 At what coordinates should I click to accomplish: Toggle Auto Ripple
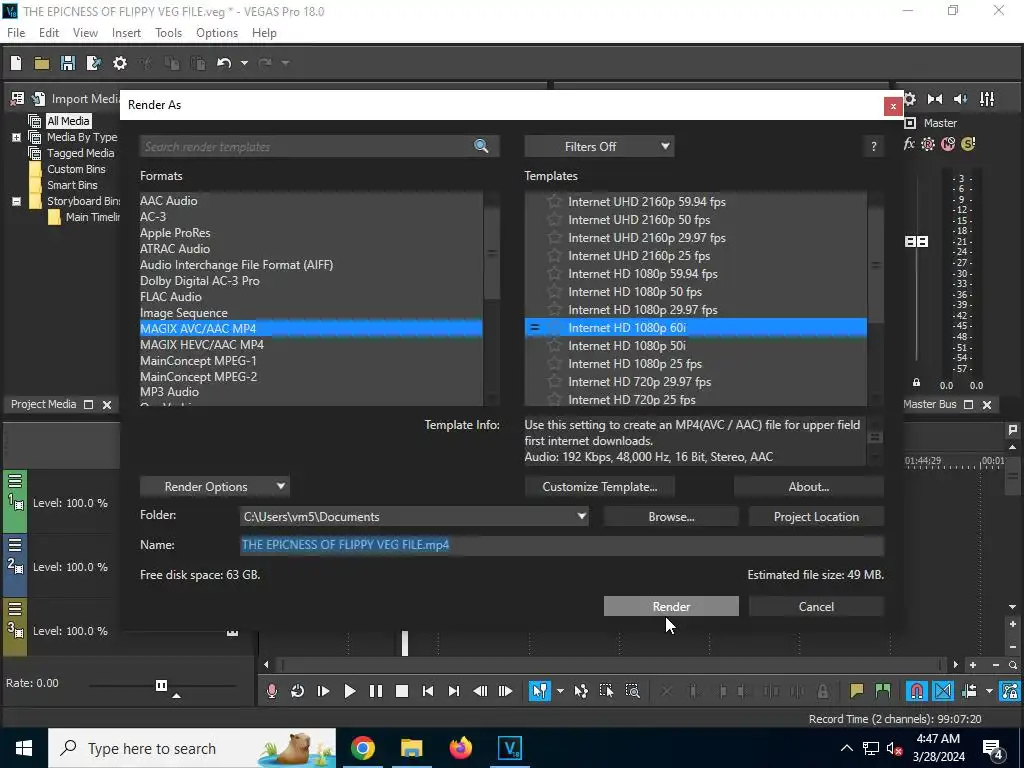[969, 691]
